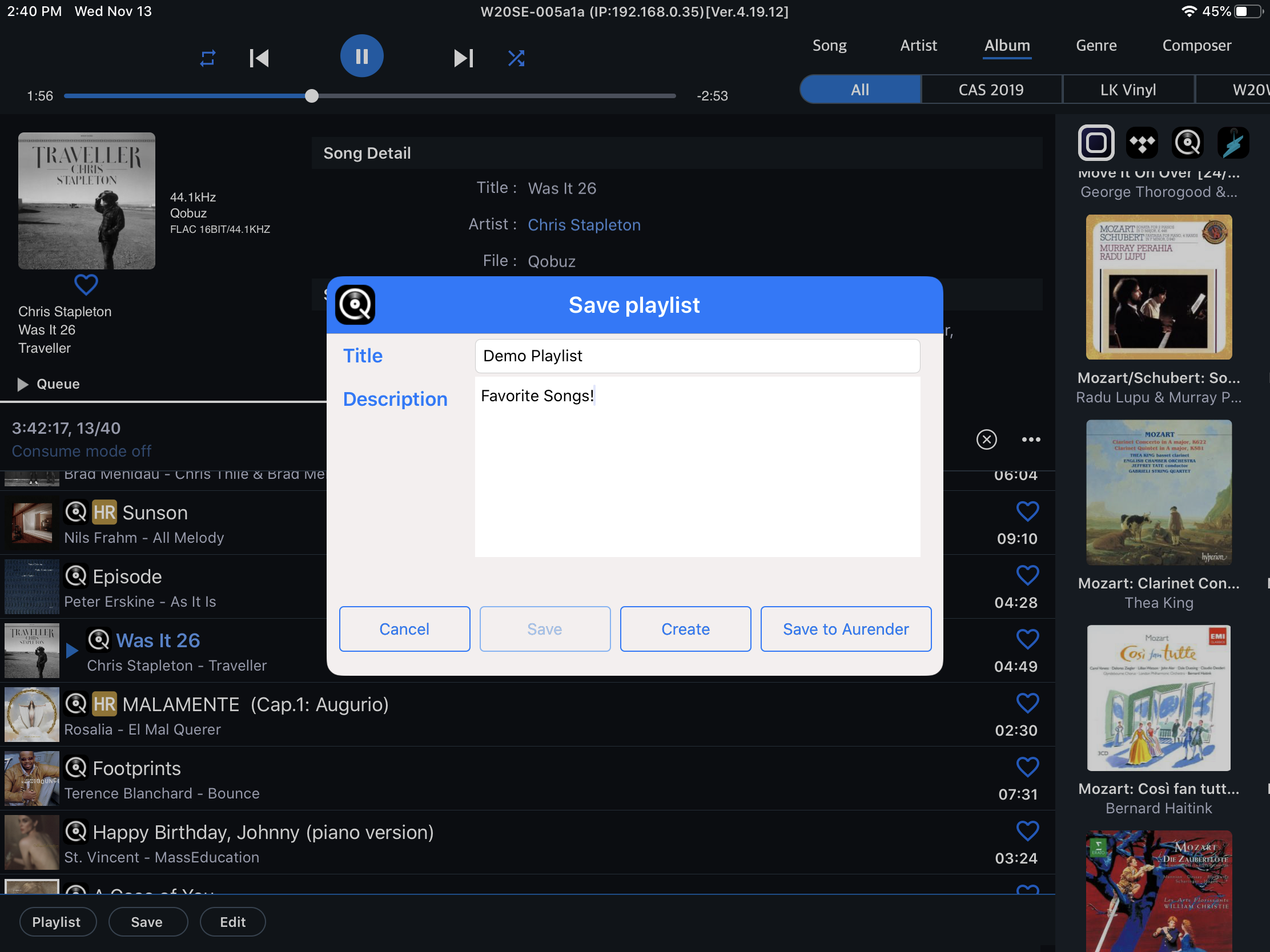Switch to the Album tab

tap(1007, 45)
